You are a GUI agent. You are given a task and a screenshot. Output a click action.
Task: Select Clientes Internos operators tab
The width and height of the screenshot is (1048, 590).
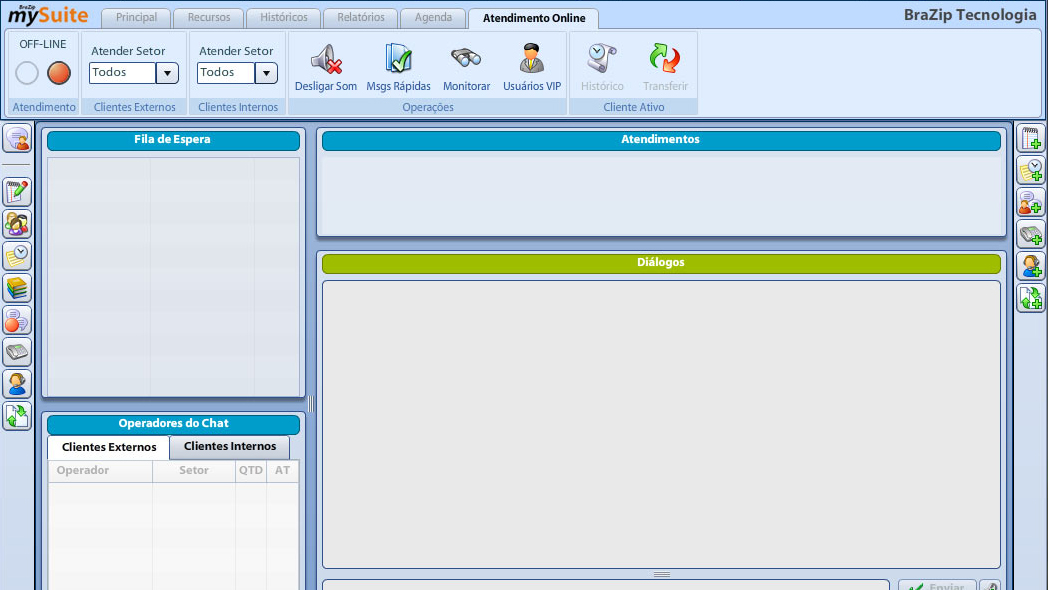230,446
